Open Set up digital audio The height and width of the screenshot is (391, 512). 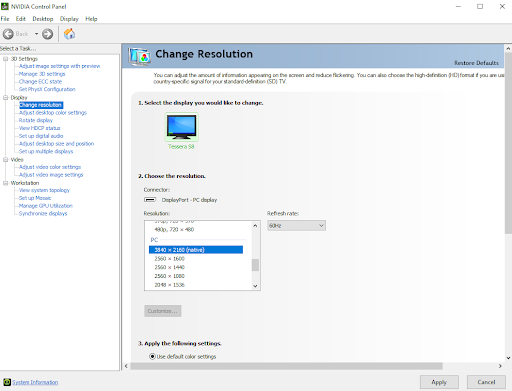click(x=41, y=136)
